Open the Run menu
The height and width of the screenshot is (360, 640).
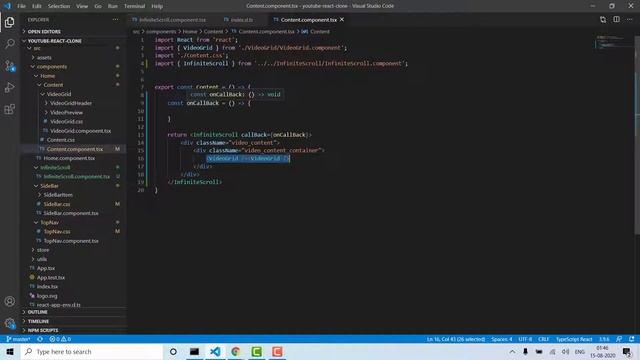pyautogui.click(x=113, y=6)
